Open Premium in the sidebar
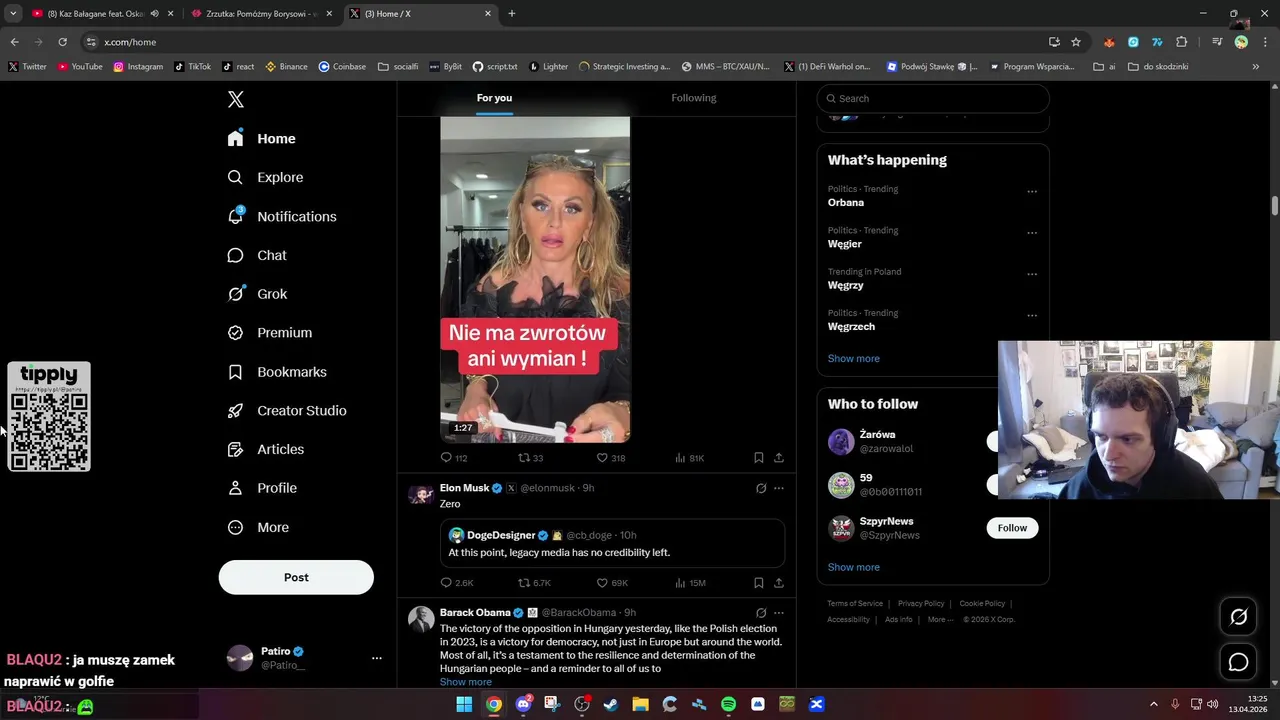The image size is (1280, 720). (270, 333)
